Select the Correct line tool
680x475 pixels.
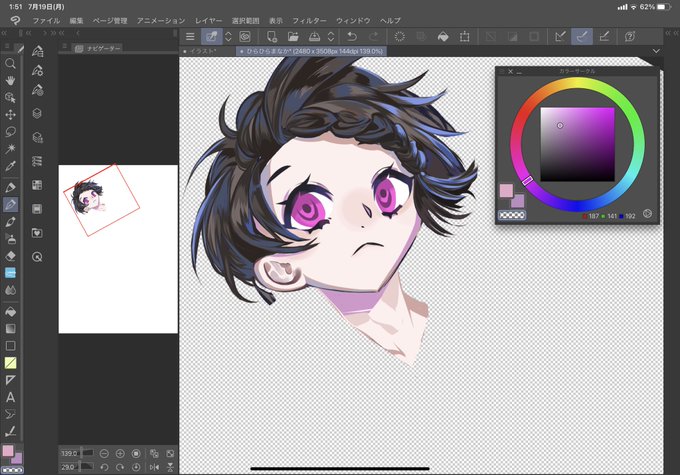pos(10,431)
